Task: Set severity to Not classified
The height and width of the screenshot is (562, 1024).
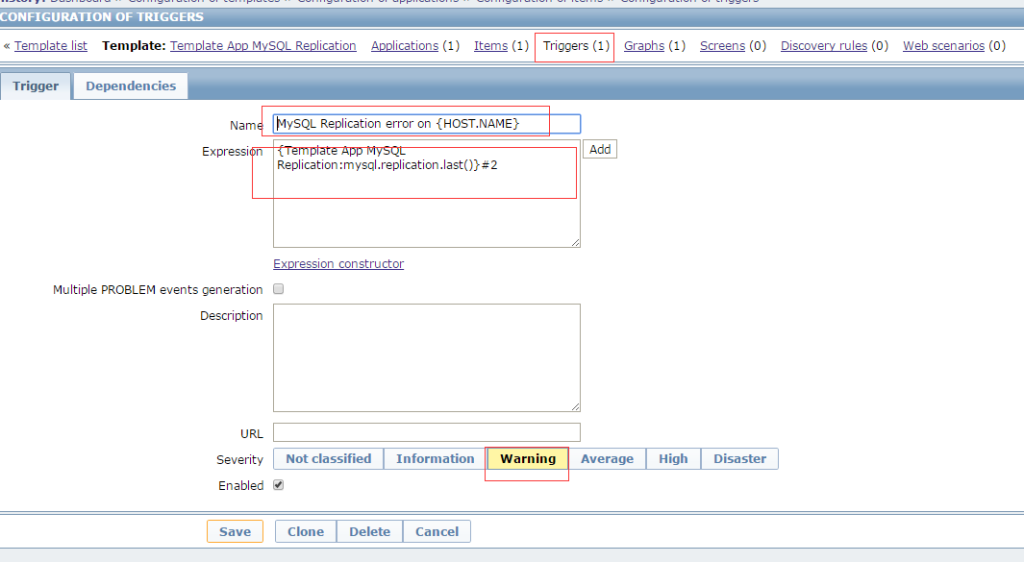Action: [x=328, y=459]
